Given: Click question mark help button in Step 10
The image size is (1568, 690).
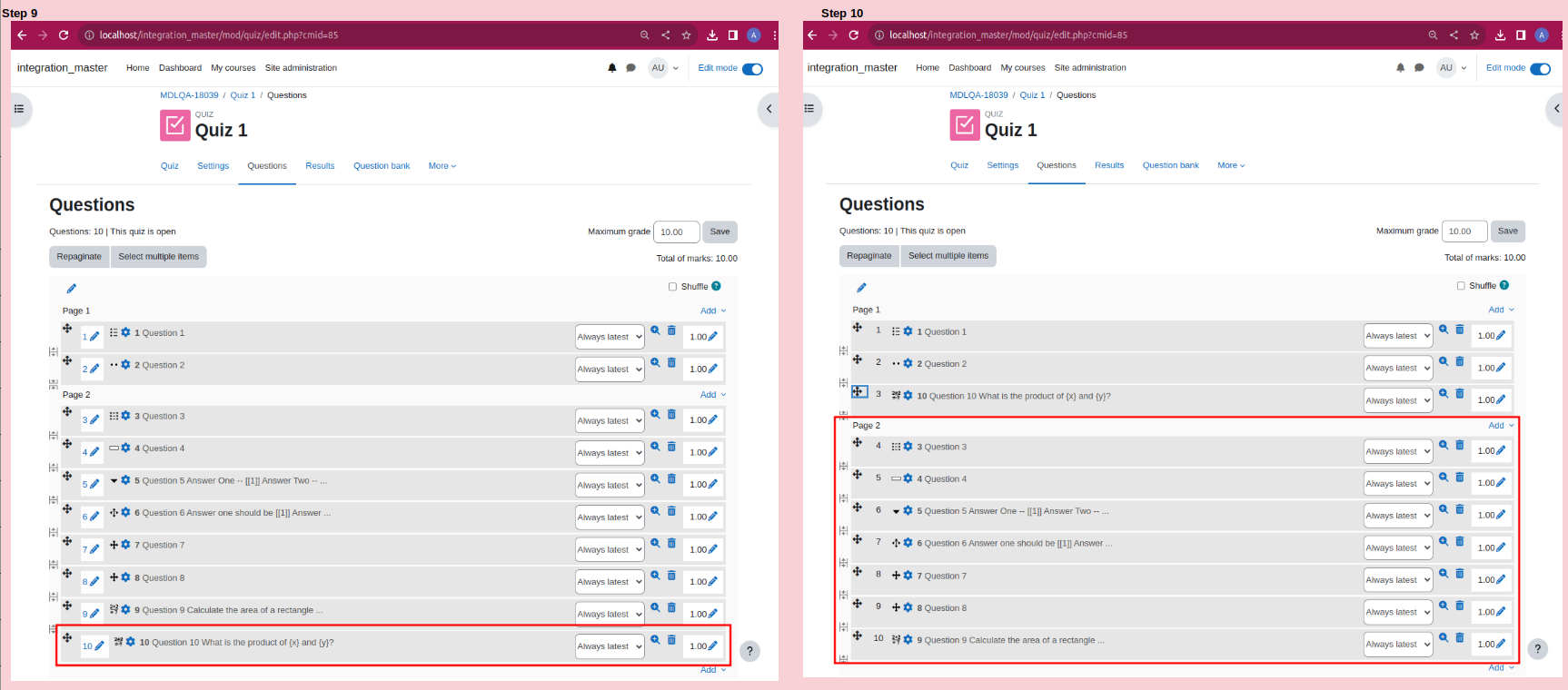Looking at the screenshot, I should 1537,649.
